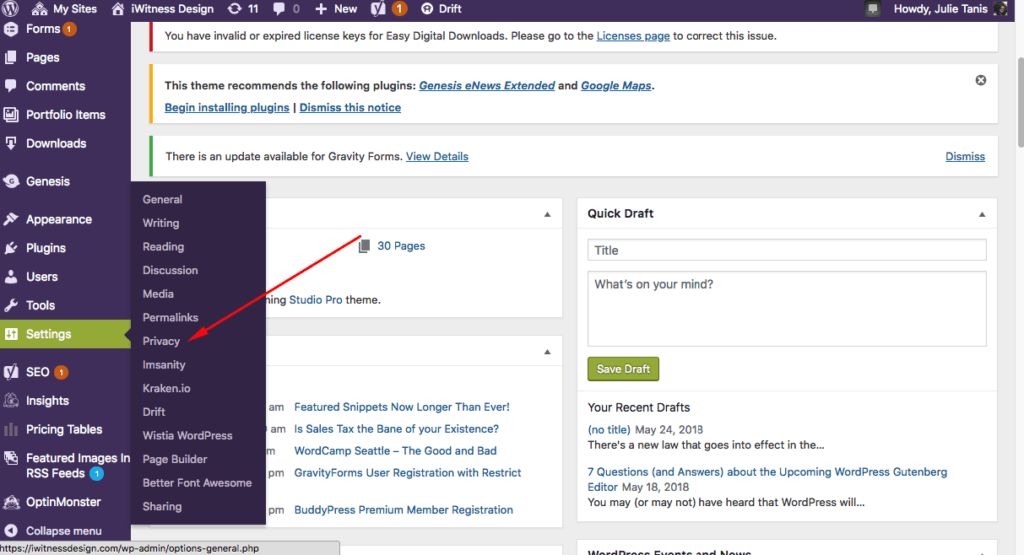
Task: Open the 30 Pages link
Action: point(401,246)
